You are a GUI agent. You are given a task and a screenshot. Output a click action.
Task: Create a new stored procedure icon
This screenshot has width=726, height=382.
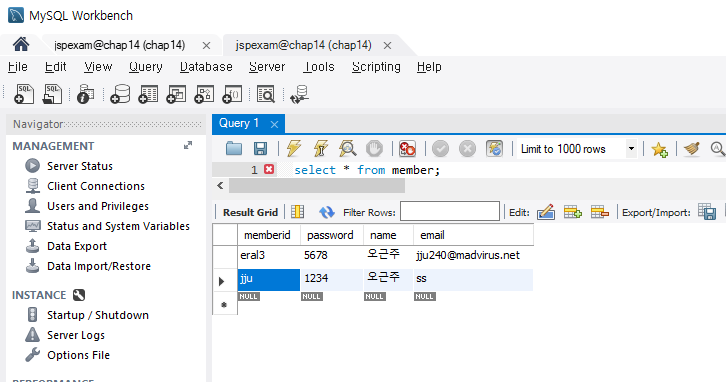click(204, 94)
